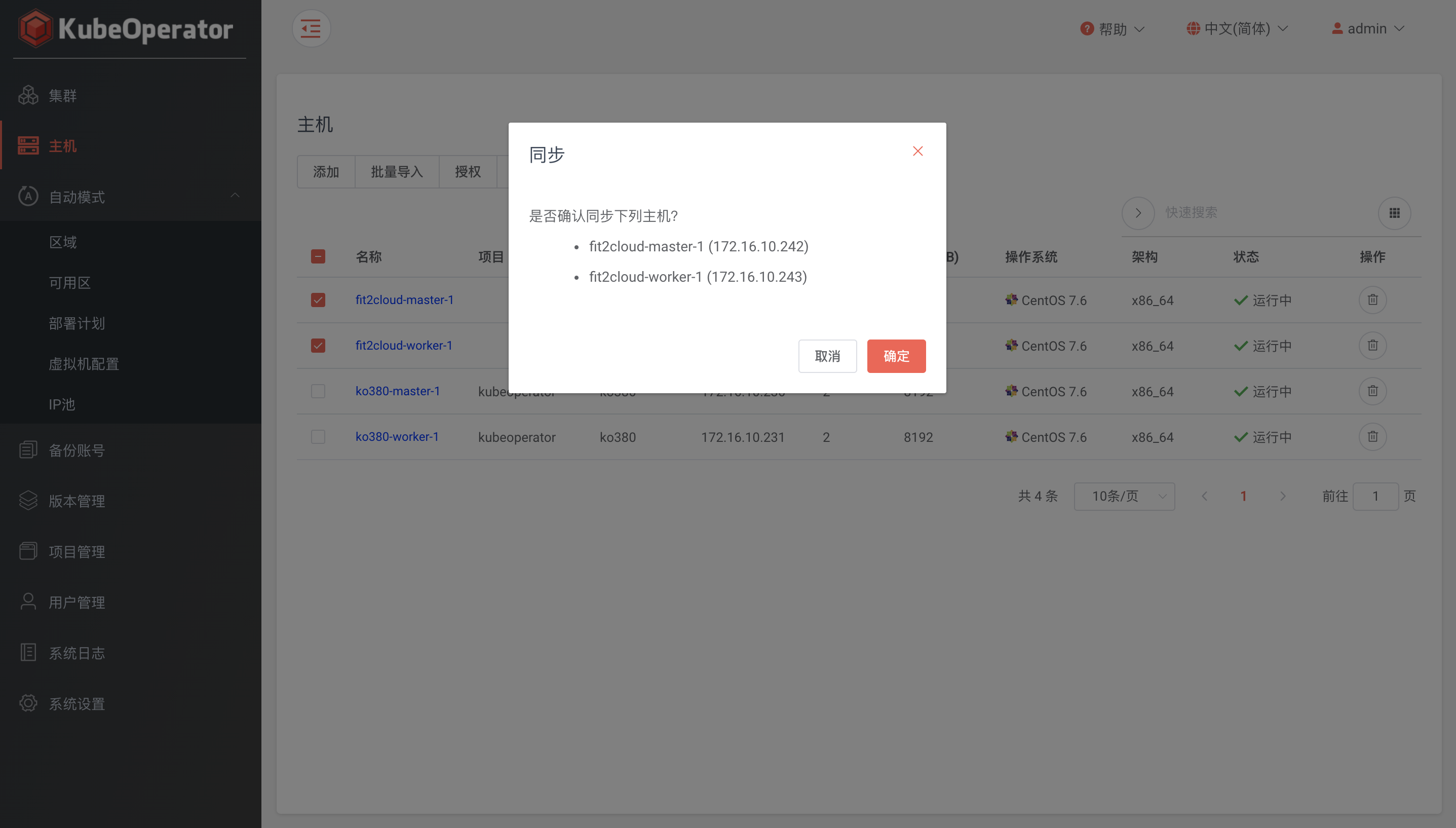Uncheck the fit2cloud-master-1 checkbox
Screen dimensions: 1456x828
tap(318, 299)
